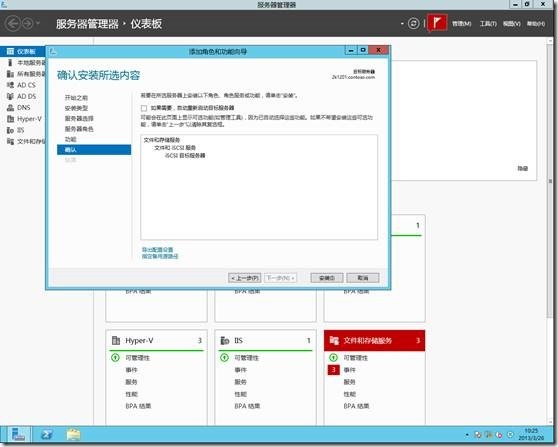Click the back arrow in Server Manager header

click(x=13, y=24)
